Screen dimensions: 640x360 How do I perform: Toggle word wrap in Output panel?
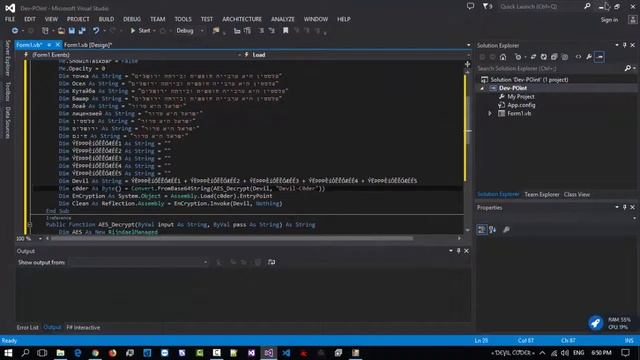(x=271, y=262)
